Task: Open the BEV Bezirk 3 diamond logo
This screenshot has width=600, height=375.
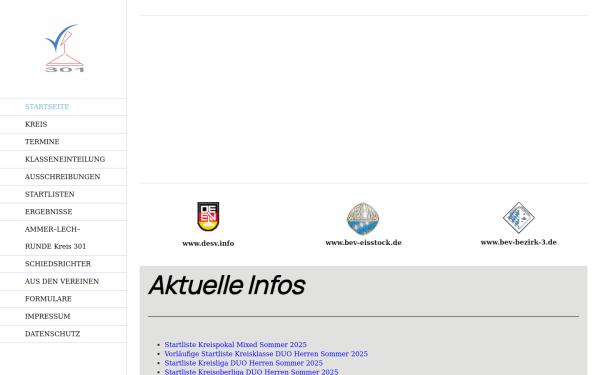Action: (x=518, y=218)
